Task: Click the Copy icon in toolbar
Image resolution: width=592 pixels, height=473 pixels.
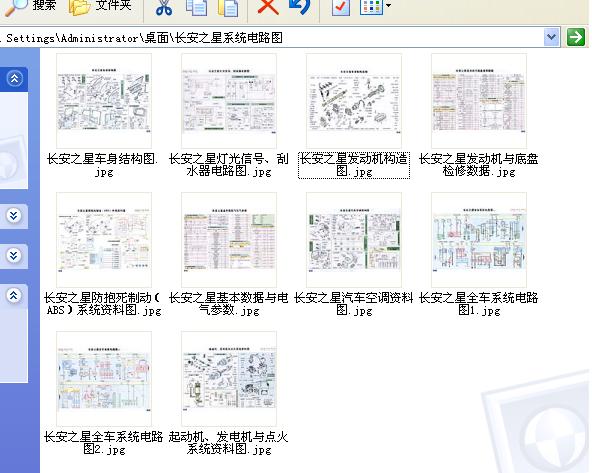Action: (x=196, y=8)
